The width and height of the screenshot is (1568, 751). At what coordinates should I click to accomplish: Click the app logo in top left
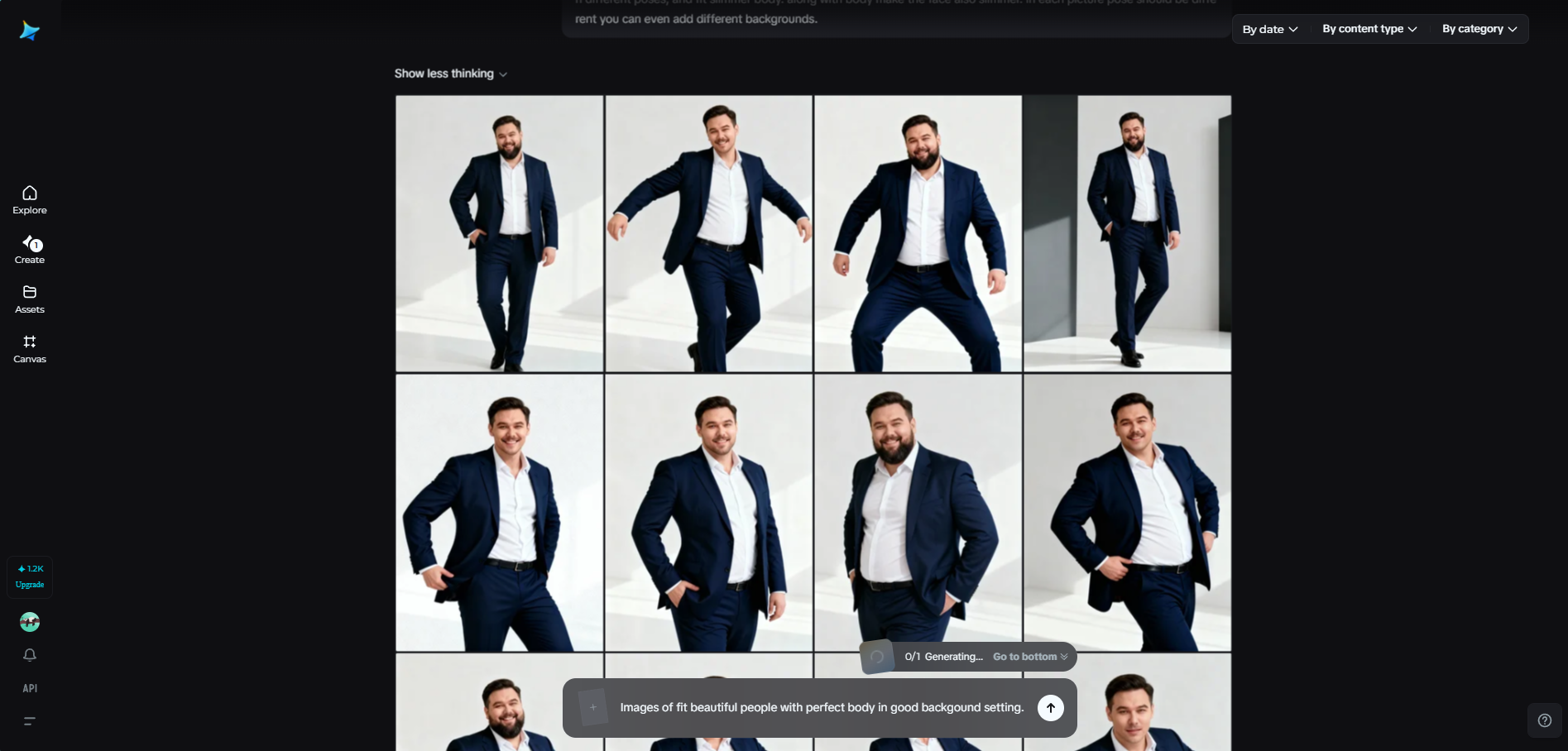(x=29, y=31)
